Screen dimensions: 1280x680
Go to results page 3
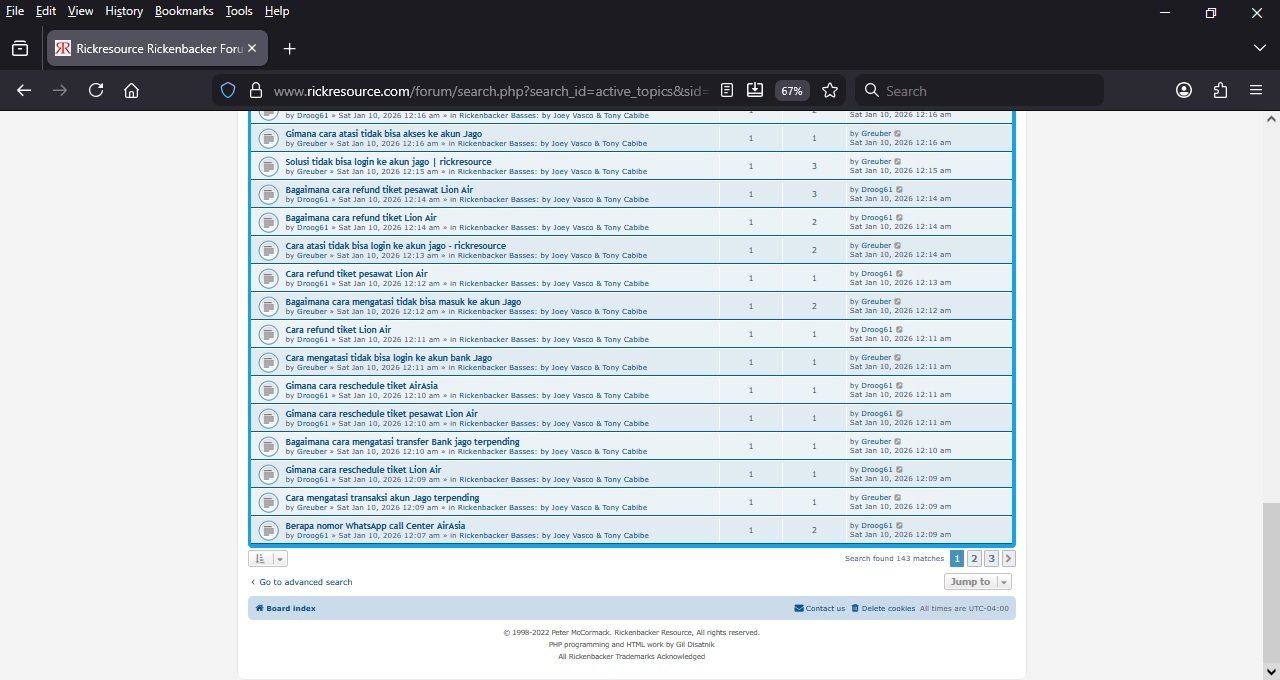[991, 559]
